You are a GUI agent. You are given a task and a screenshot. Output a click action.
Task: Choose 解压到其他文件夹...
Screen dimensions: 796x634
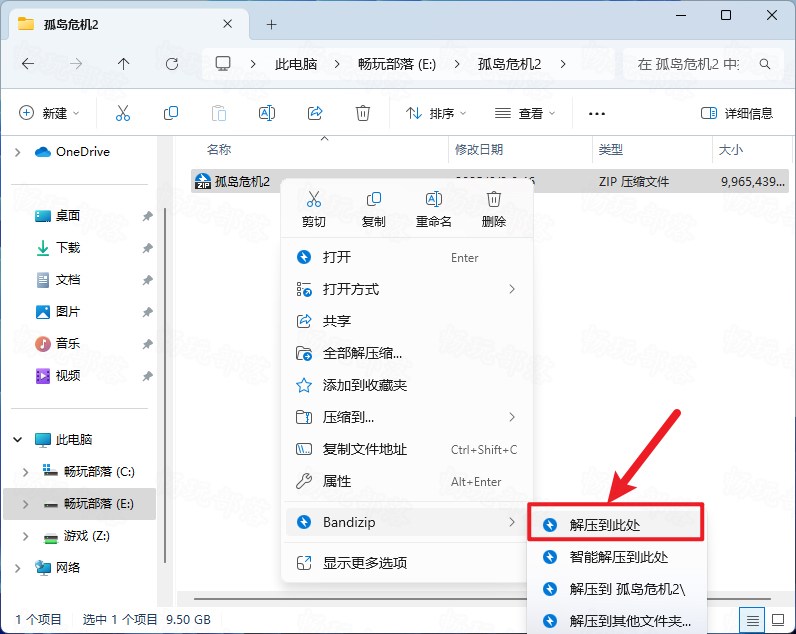pos(615,620)
